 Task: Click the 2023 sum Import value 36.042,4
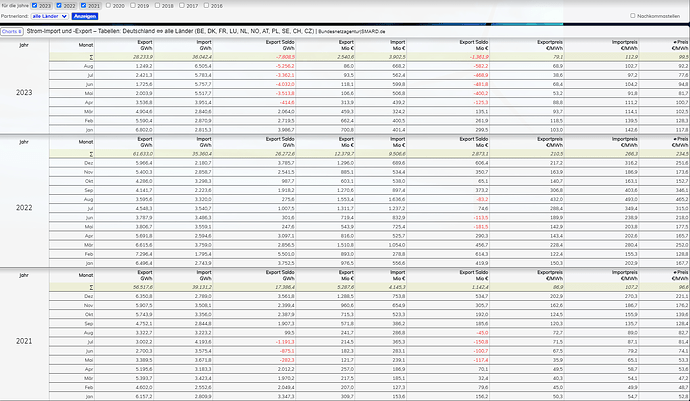[202, 57]
